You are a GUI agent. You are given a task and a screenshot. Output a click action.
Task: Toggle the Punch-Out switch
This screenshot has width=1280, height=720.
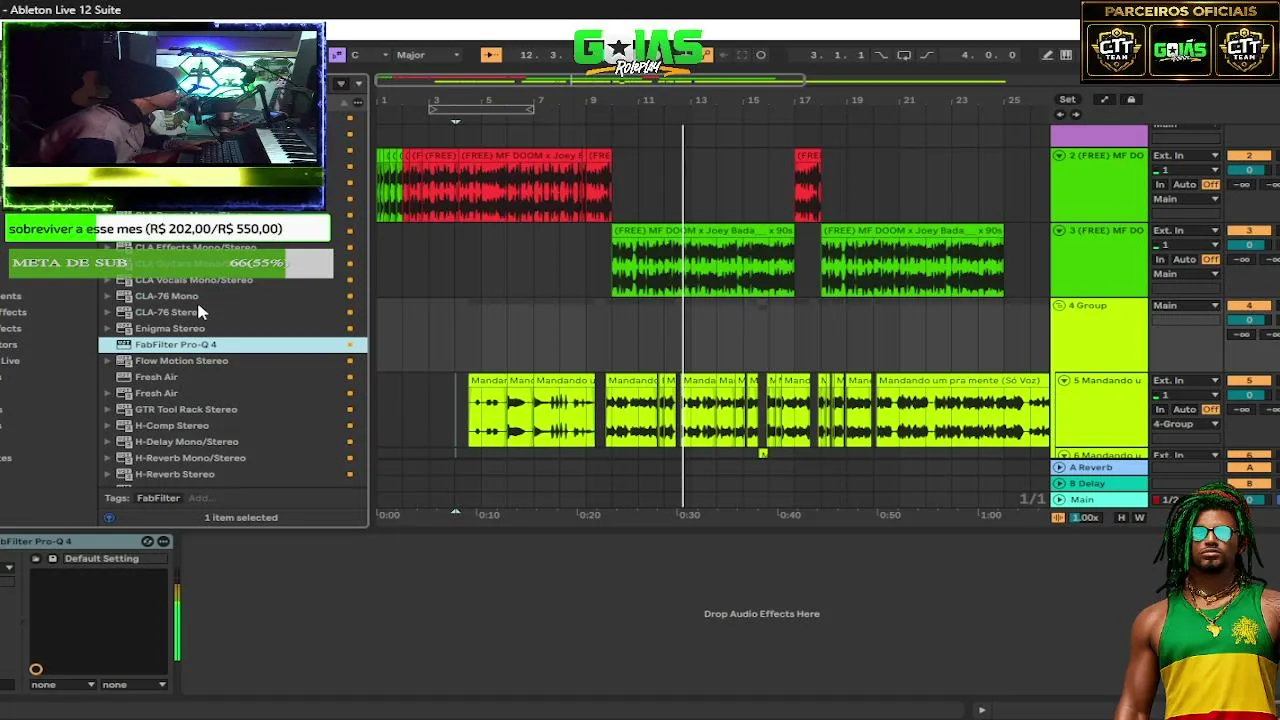coord(926,55)
